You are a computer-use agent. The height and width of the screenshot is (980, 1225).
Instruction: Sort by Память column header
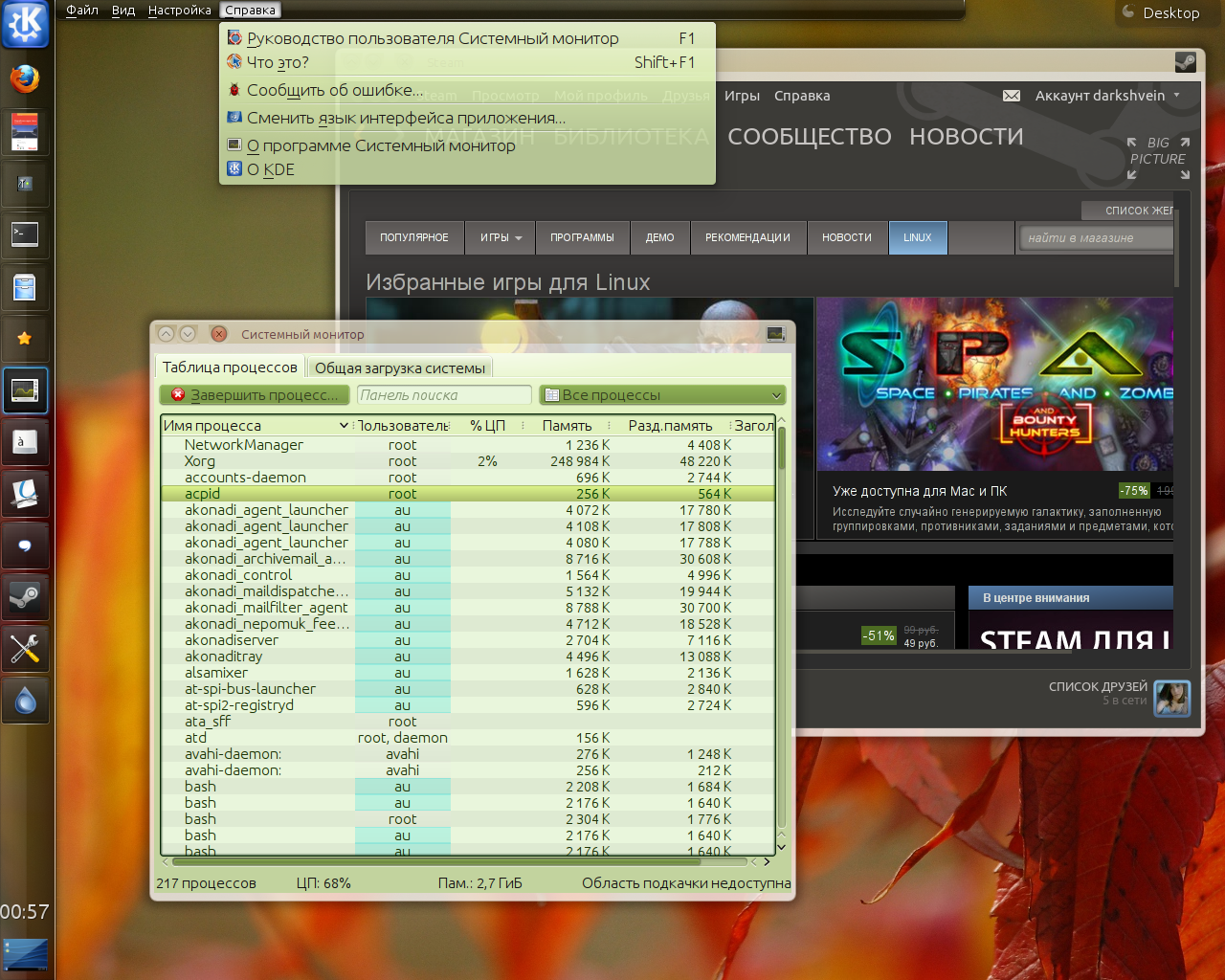(x=567, y=426)
